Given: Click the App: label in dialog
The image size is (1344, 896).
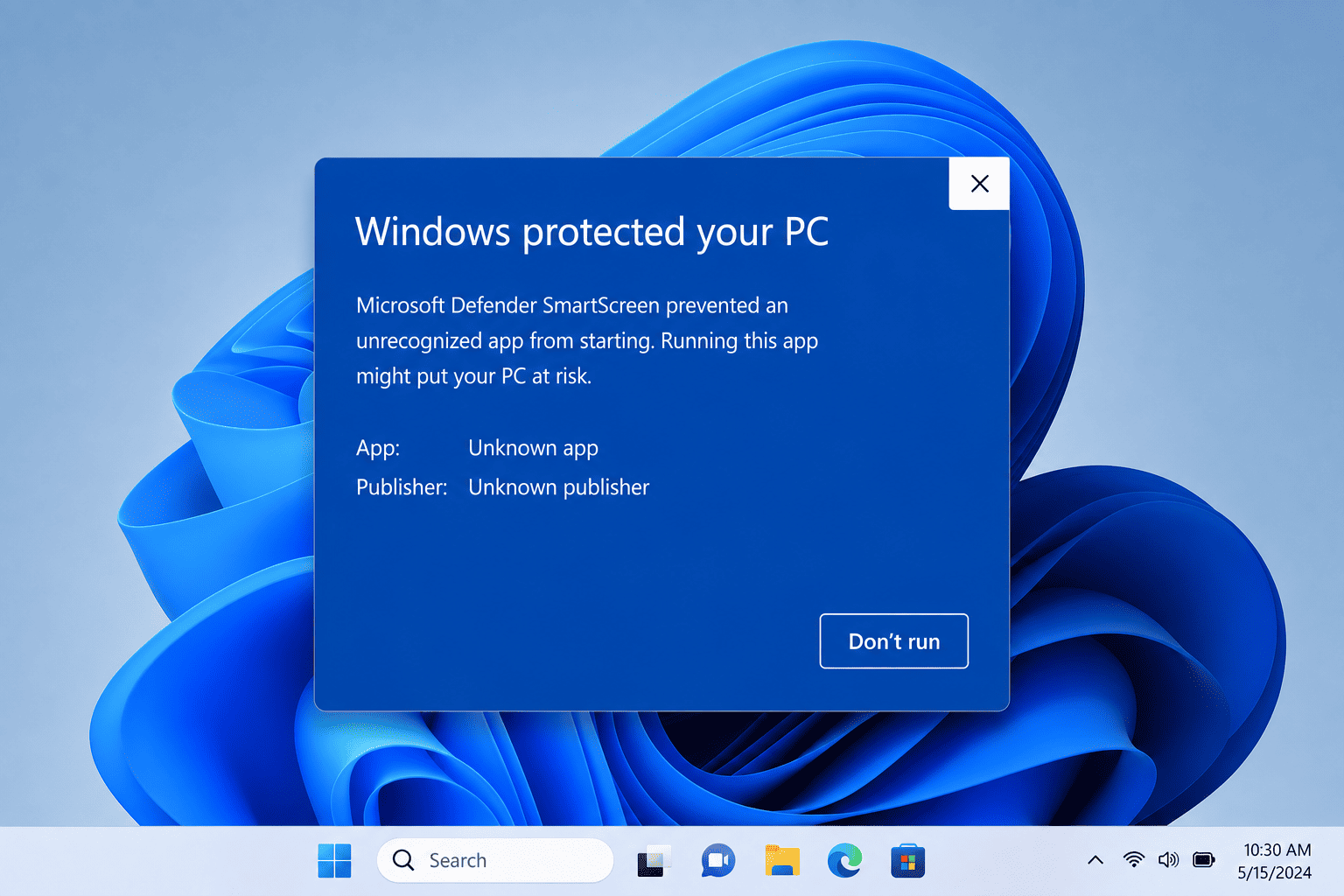Looking at the screenshot, I should click(x=378, y=448).
